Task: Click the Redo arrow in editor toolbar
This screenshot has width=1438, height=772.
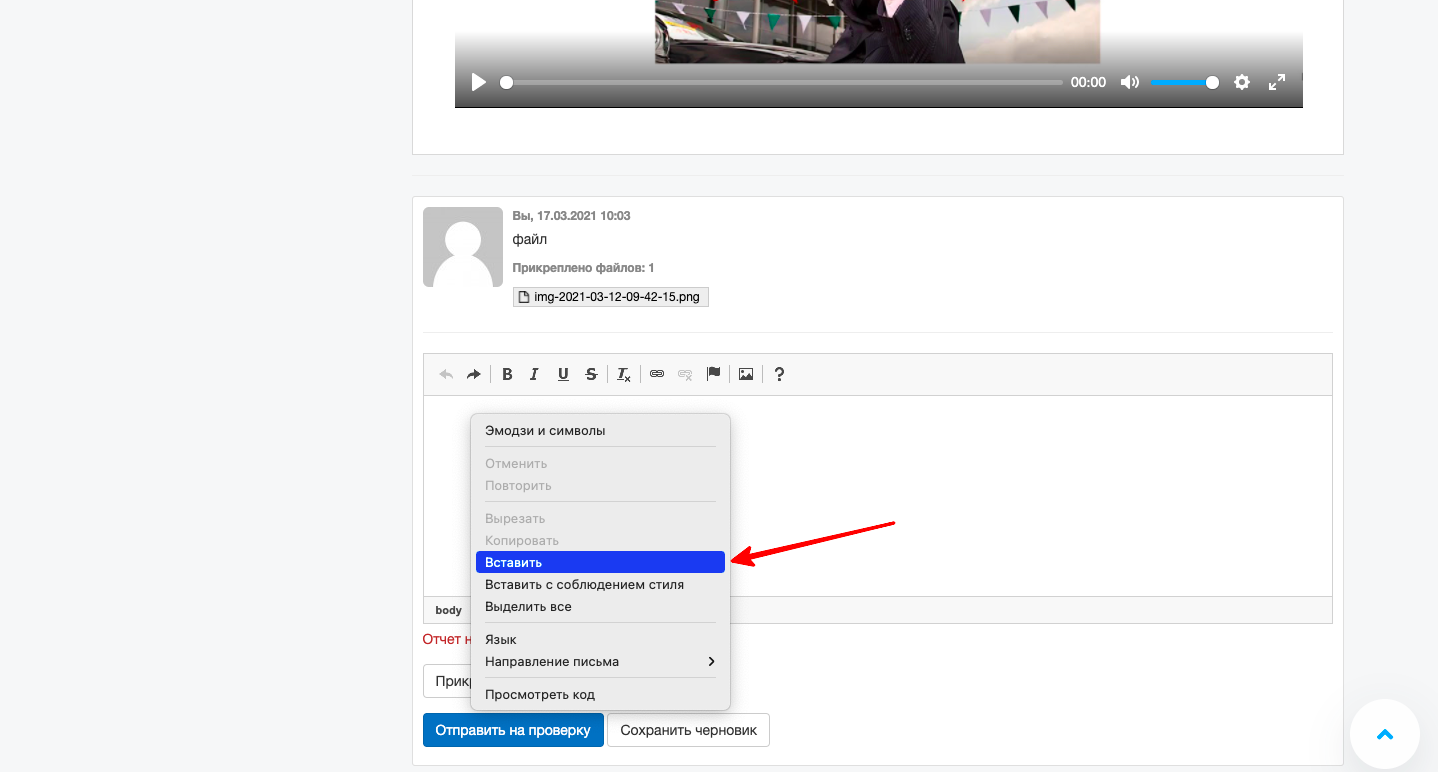Action: click(473, 374)
